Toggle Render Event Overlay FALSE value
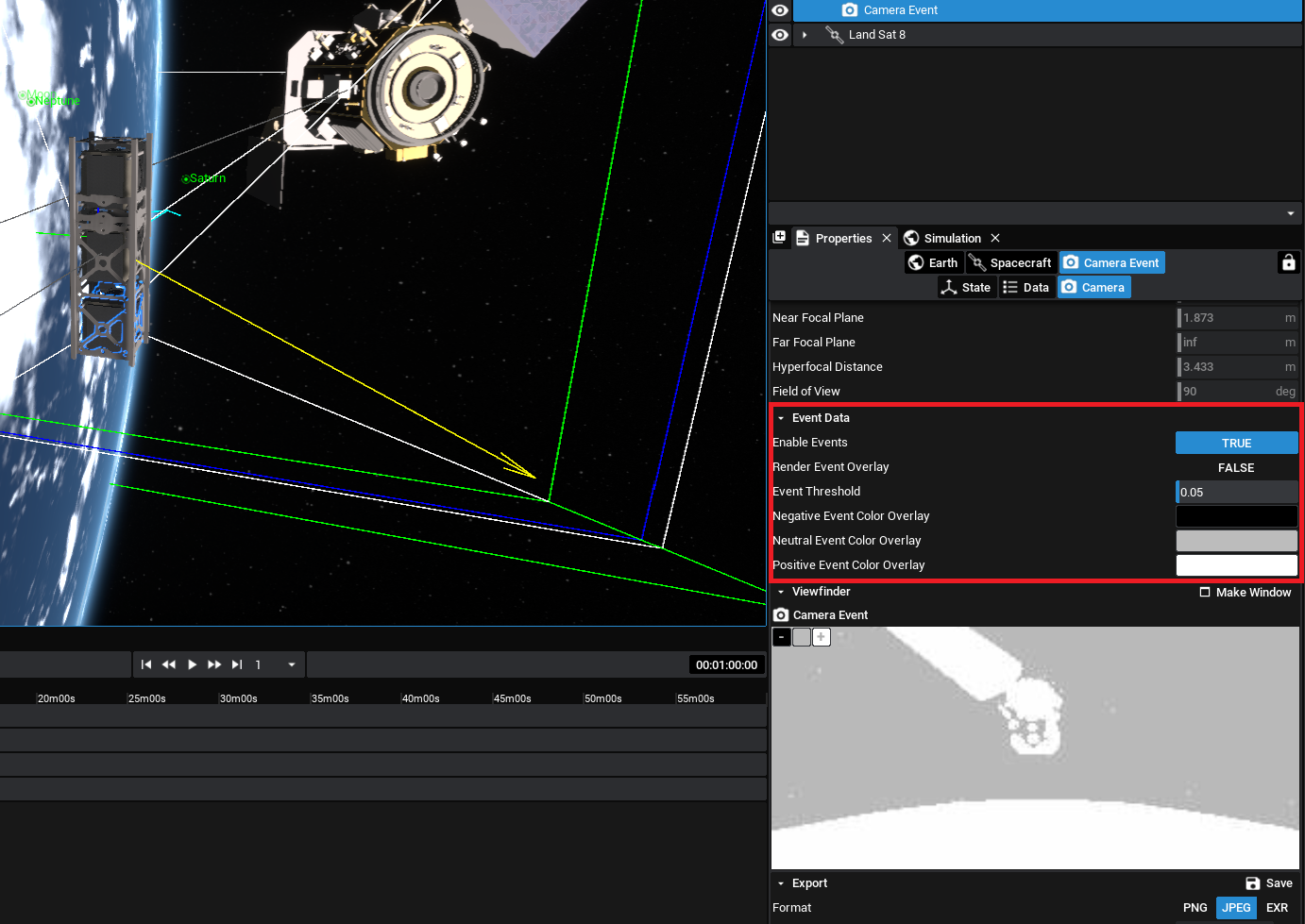1305x924 pixels. (x=1236, y=467)
